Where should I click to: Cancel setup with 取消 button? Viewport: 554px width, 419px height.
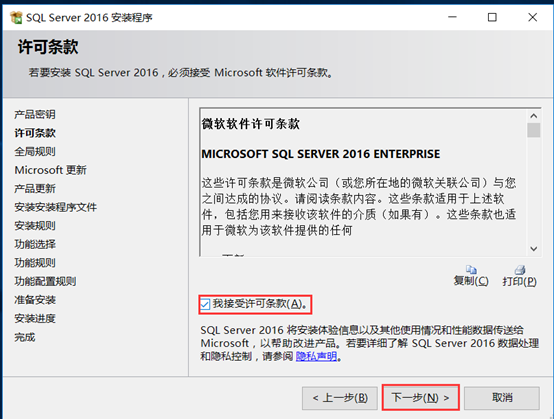pos(502,398)
